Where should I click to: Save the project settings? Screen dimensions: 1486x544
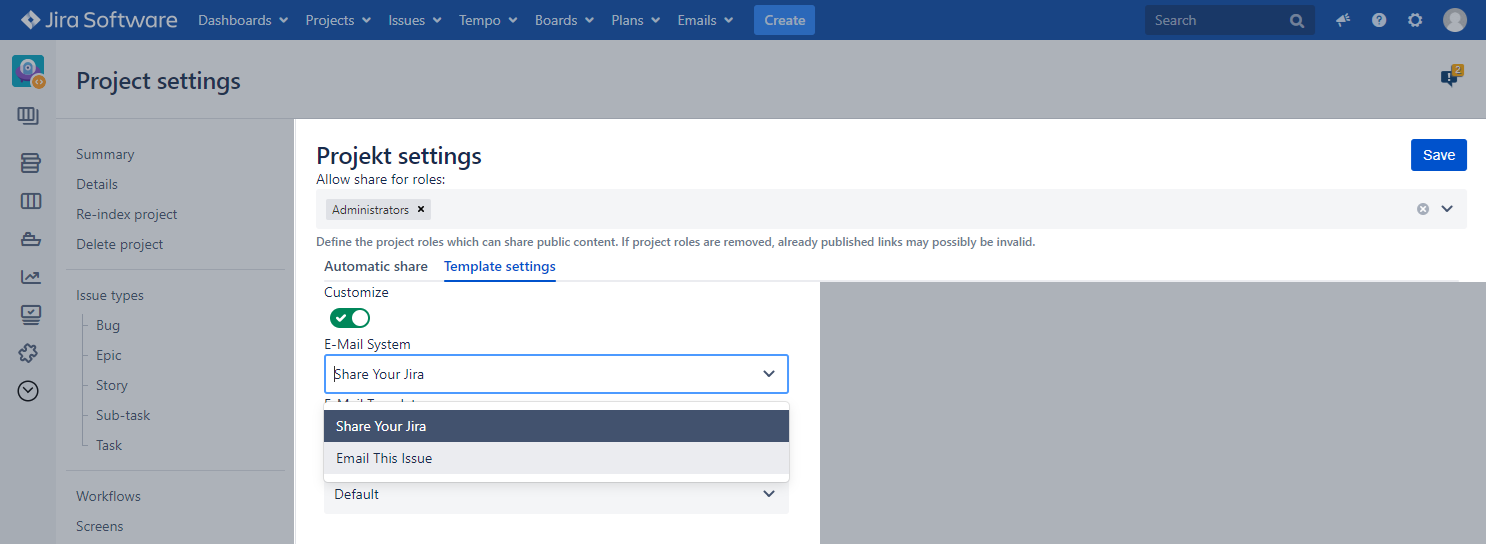(x=1438, y=155)
